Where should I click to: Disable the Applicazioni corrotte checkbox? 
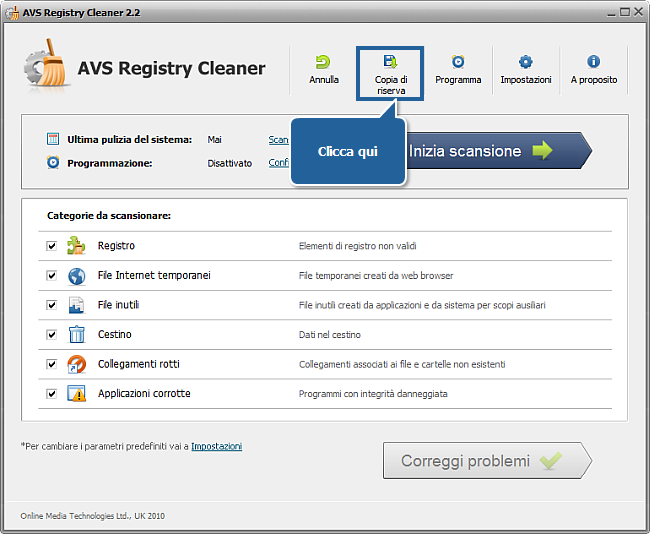[51, 393]
